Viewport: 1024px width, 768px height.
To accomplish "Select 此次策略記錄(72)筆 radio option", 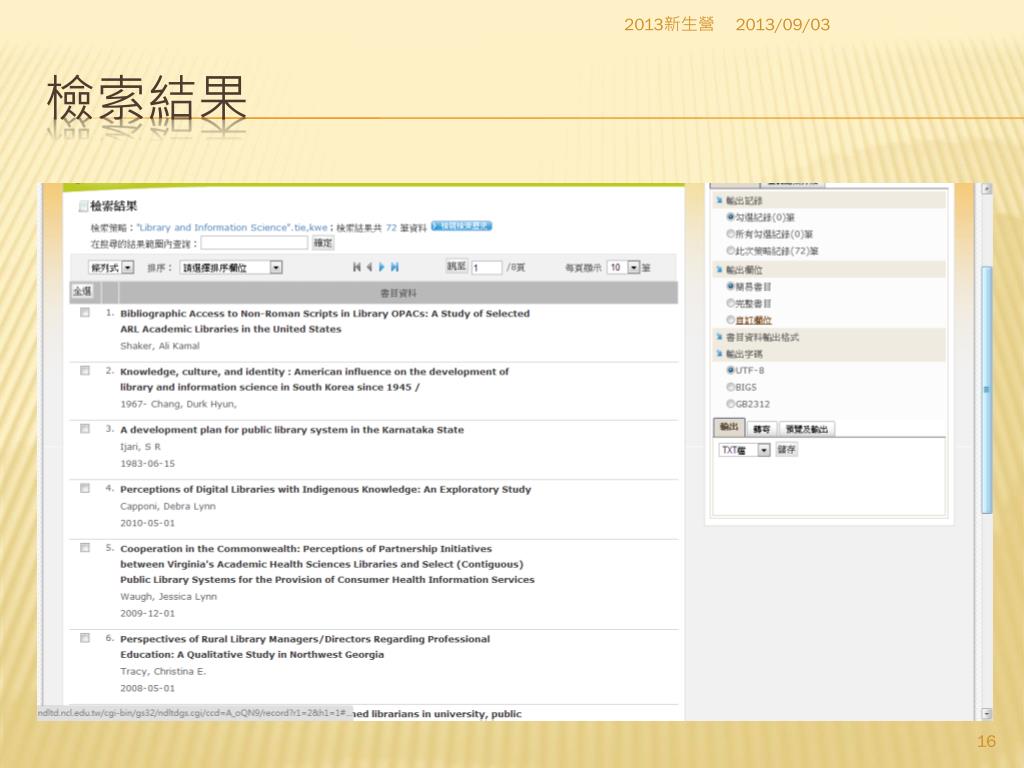I will [x=731, y=251].
